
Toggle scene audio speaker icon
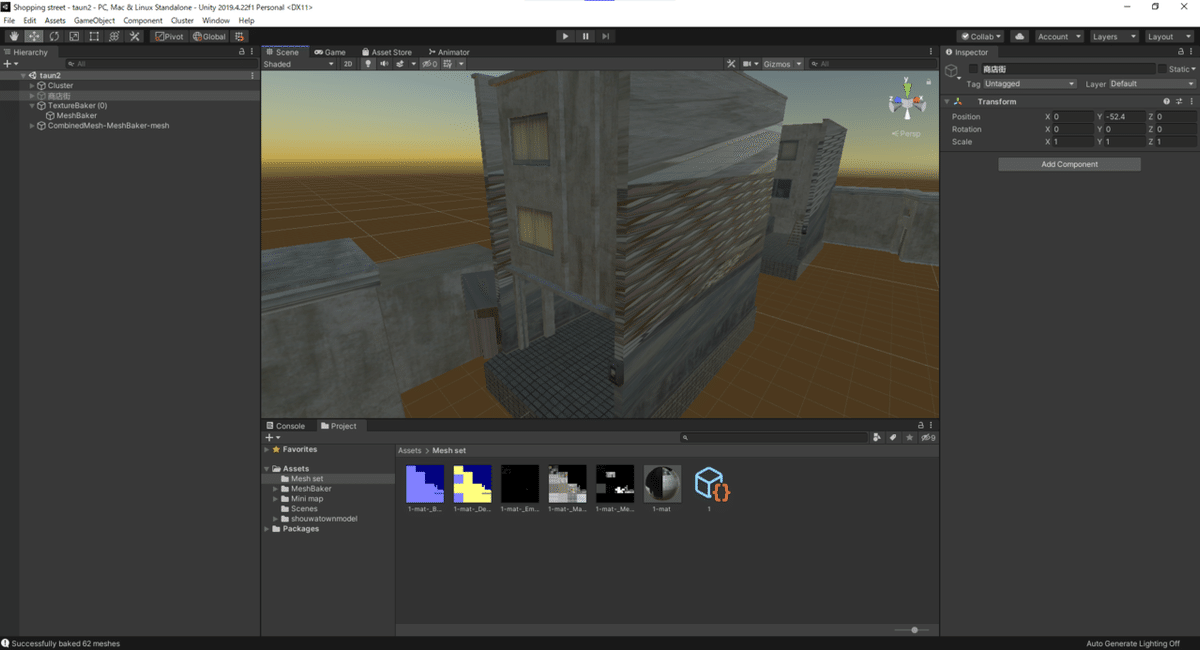384,64
